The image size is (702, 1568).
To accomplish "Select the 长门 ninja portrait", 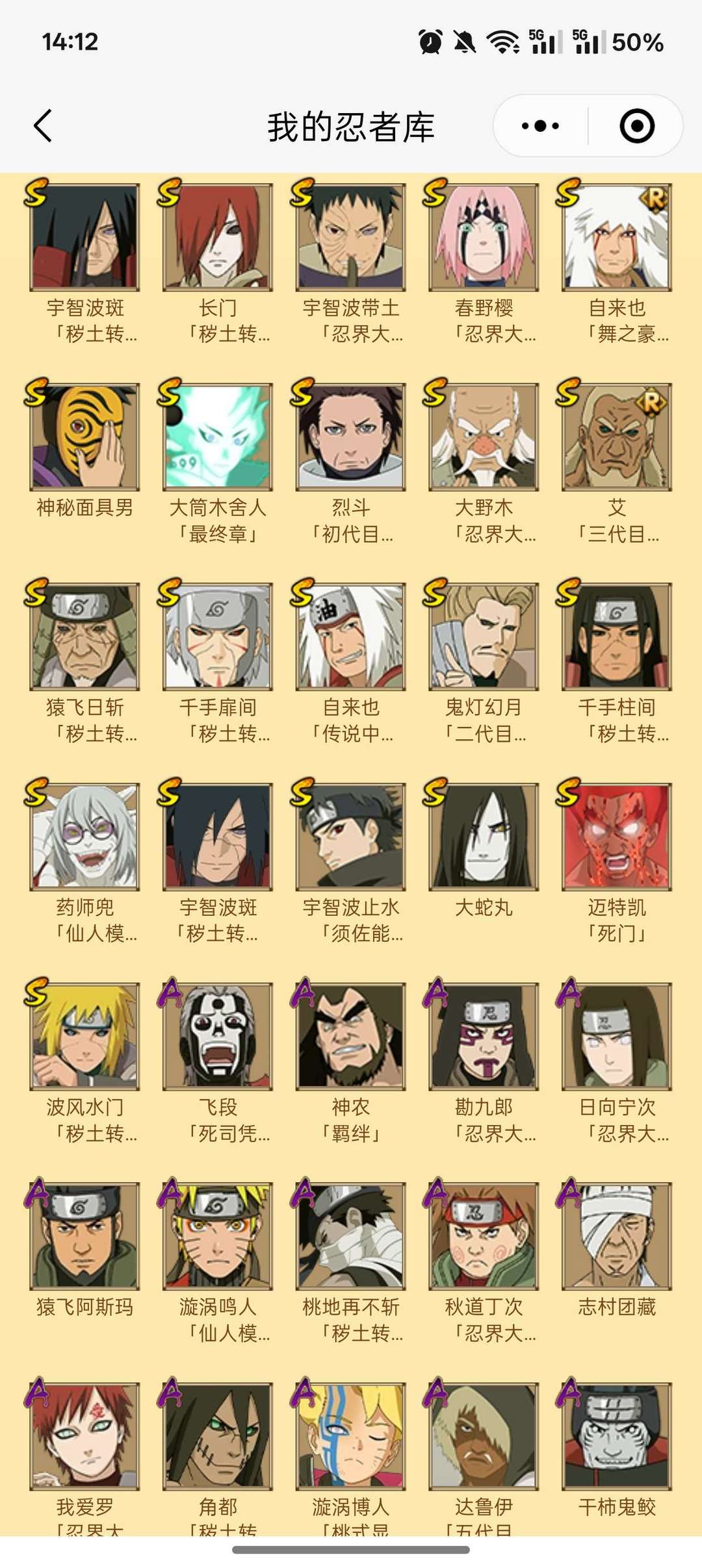I will pyautogui.click(x=218, y=237).
